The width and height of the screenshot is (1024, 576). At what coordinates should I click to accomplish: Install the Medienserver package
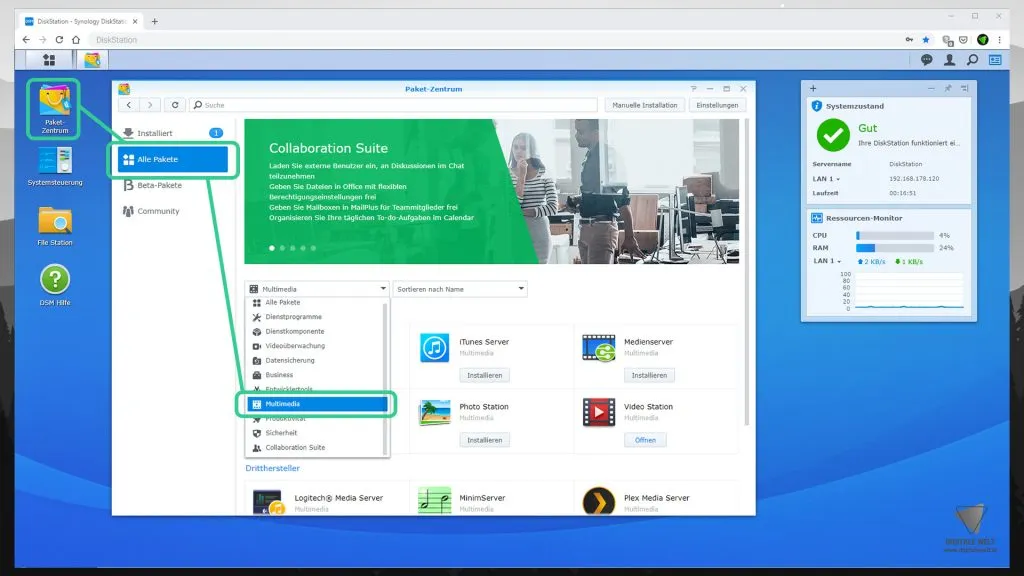click(x=649, y=376)
